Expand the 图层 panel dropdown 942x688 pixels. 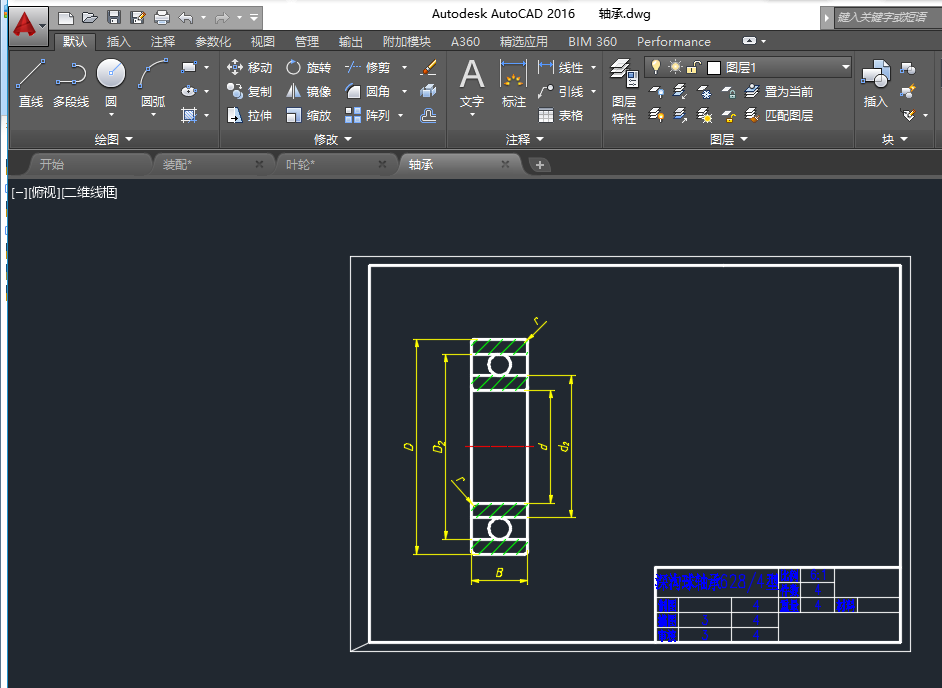point(729,139)
